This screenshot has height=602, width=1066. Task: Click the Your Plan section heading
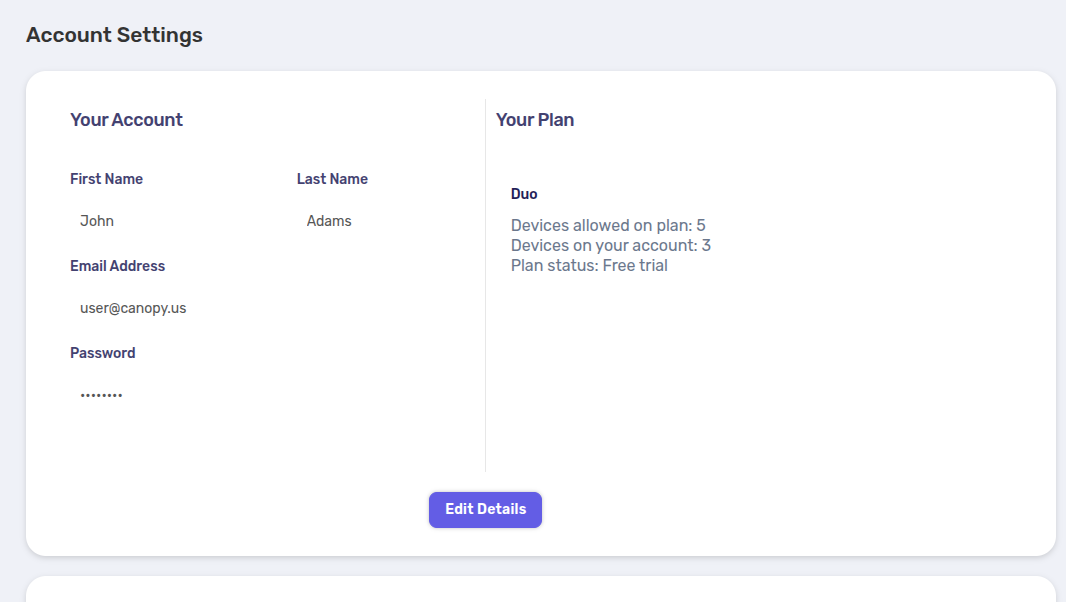535,120
